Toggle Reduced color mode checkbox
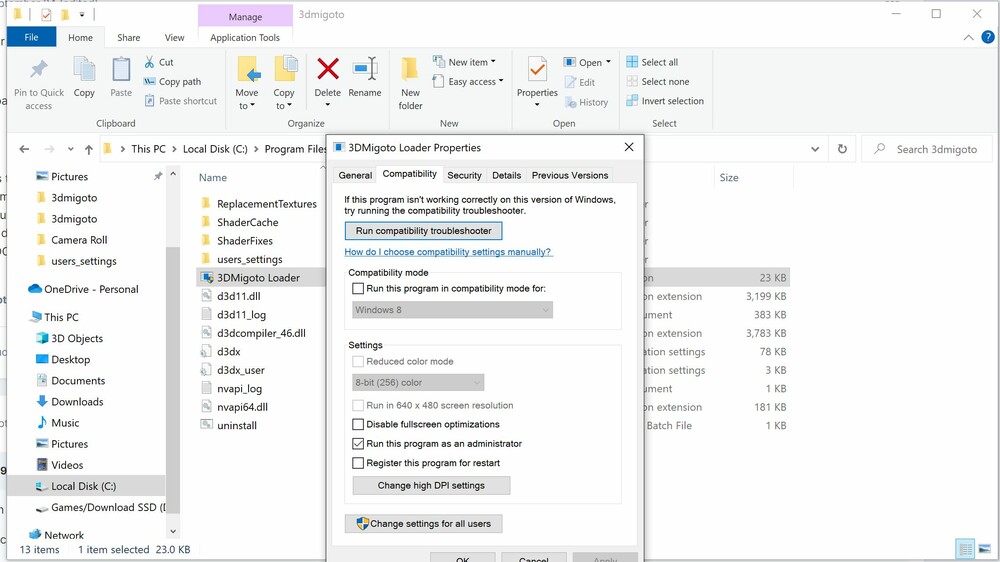This screenshot has width=1000, height=562. coord(358,361)
